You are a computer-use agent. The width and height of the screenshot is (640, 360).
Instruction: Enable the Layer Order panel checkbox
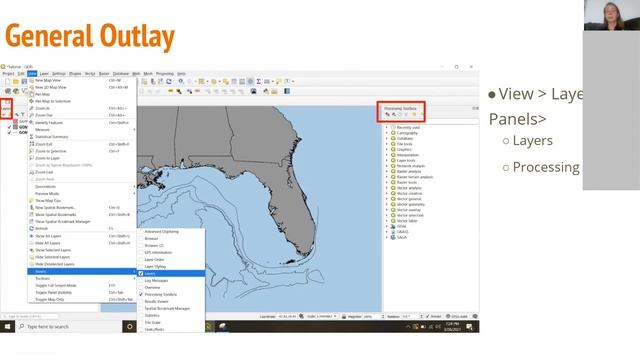click(141, 260)
